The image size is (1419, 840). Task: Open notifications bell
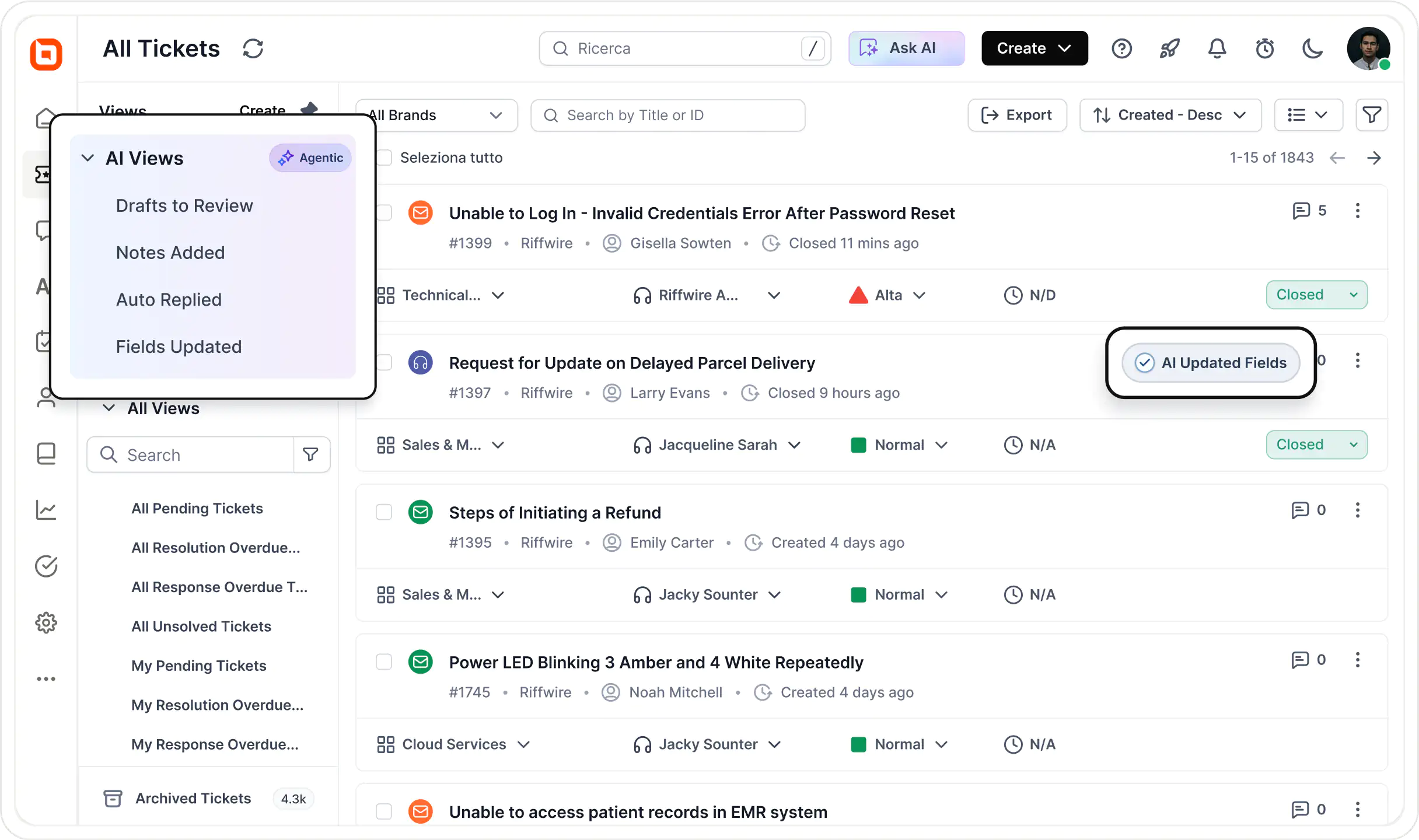click(1217, 48)
